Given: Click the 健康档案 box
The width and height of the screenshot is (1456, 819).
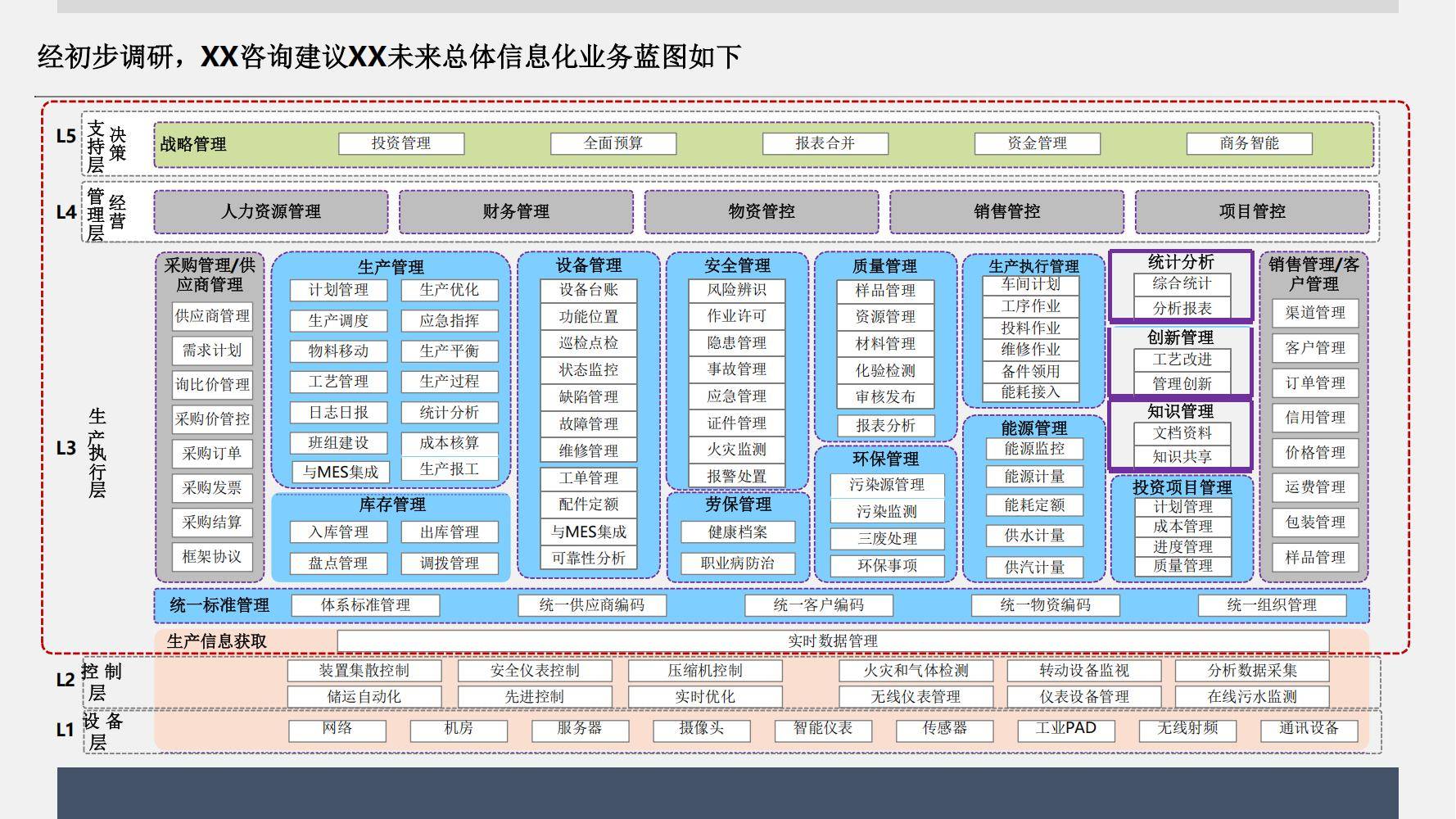Looking at the screenshot, I should pyautogui.click(x=738, y=532).
